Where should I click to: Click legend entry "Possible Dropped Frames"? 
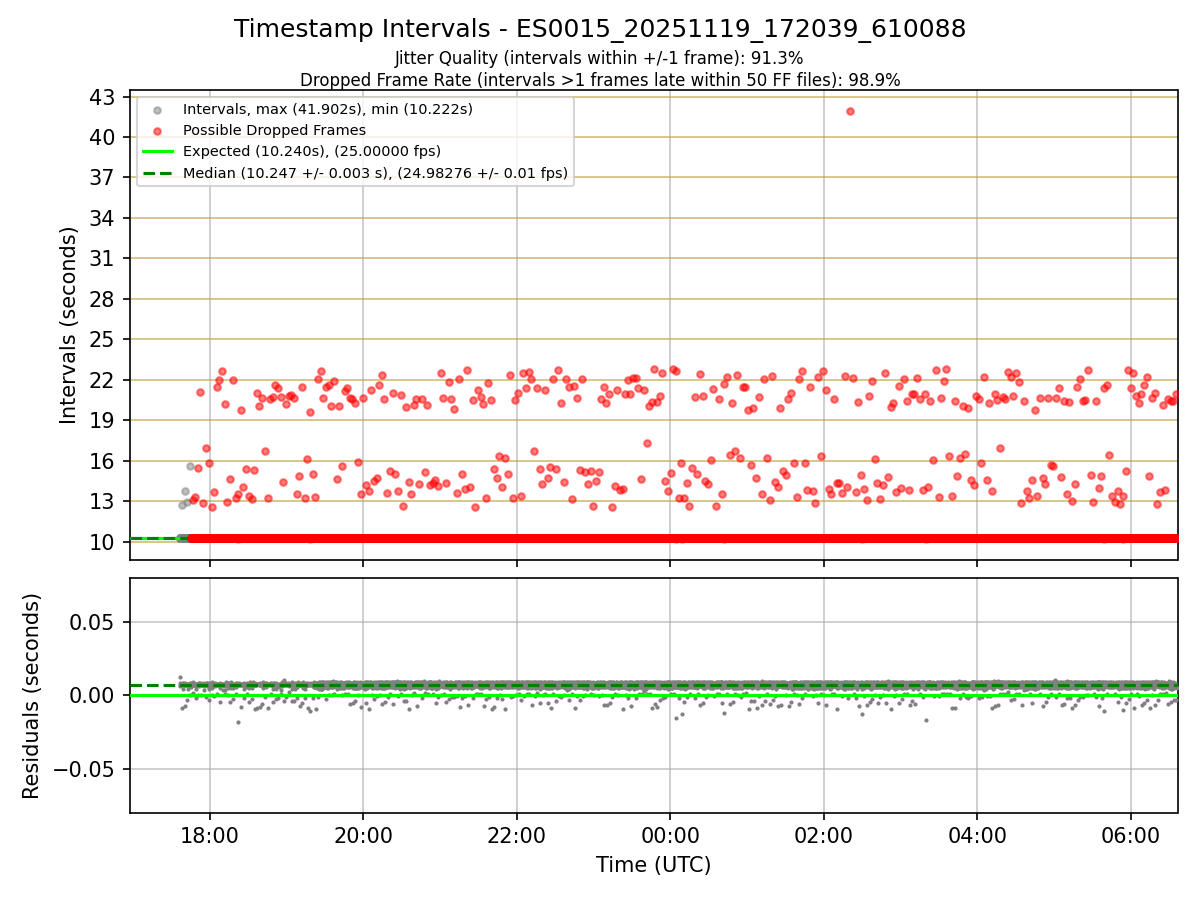[274, 130]
